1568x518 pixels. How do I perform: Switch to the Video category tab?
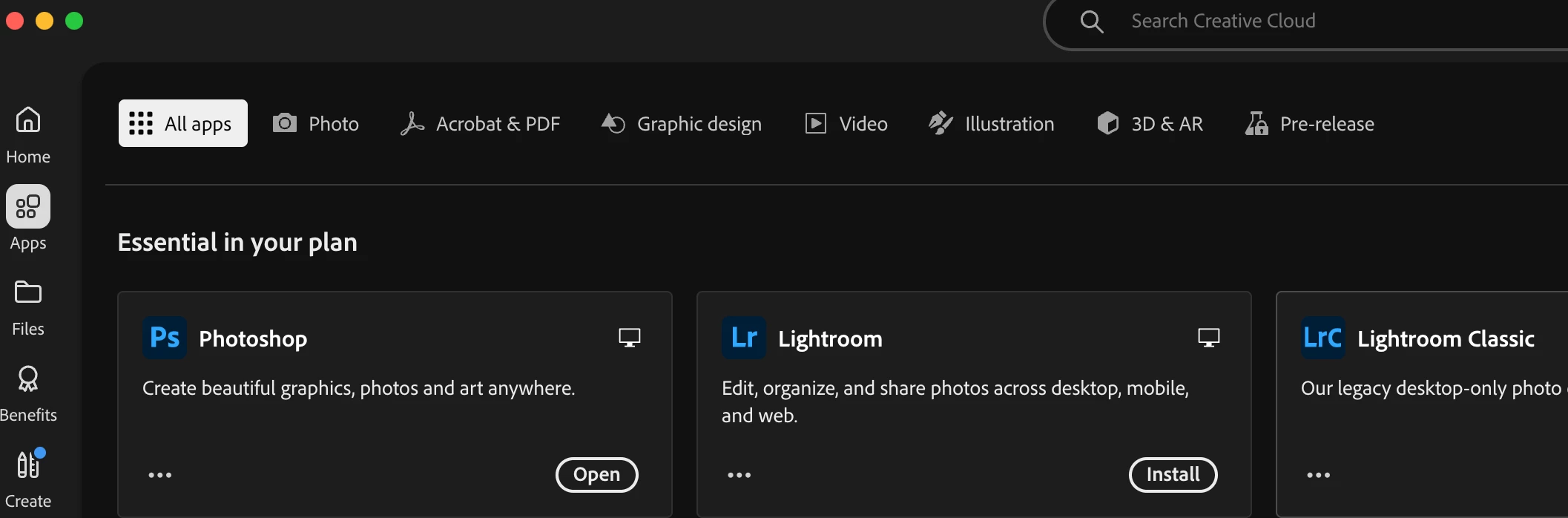(x=846, y=123)
